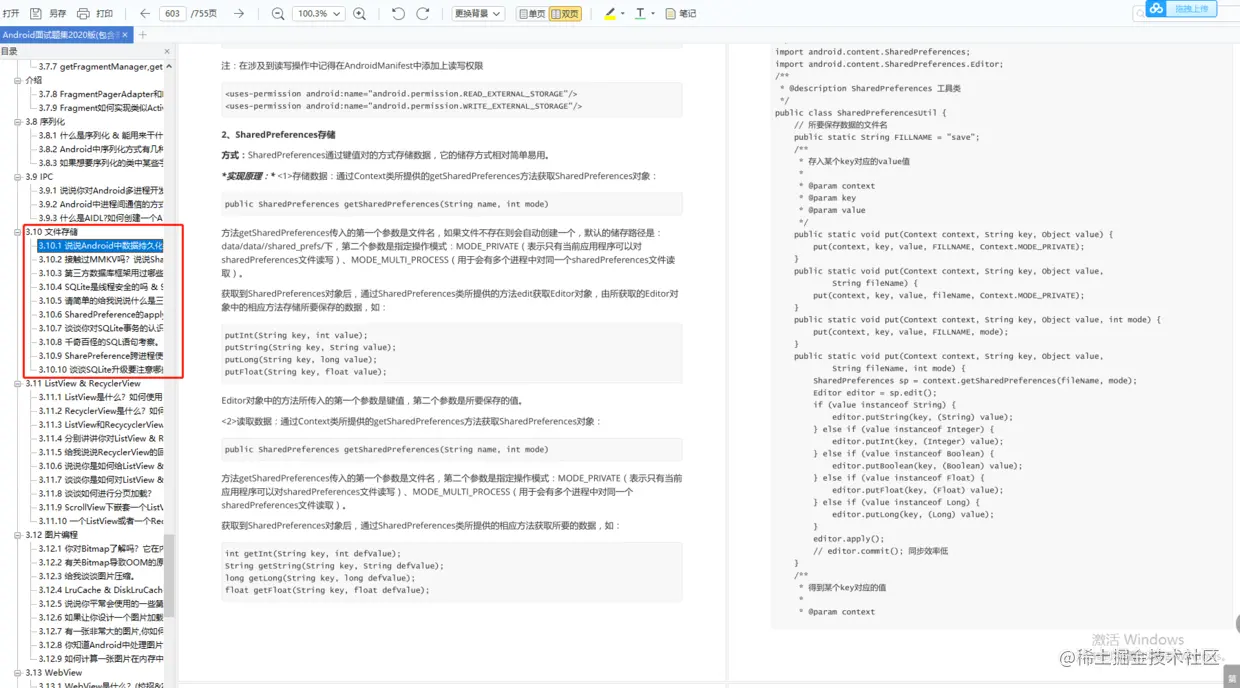Open outline item 3.10.8 千奇百怪的SQL语句考察
Viewport: 1240px width, 688px height.
coord(98,342)
